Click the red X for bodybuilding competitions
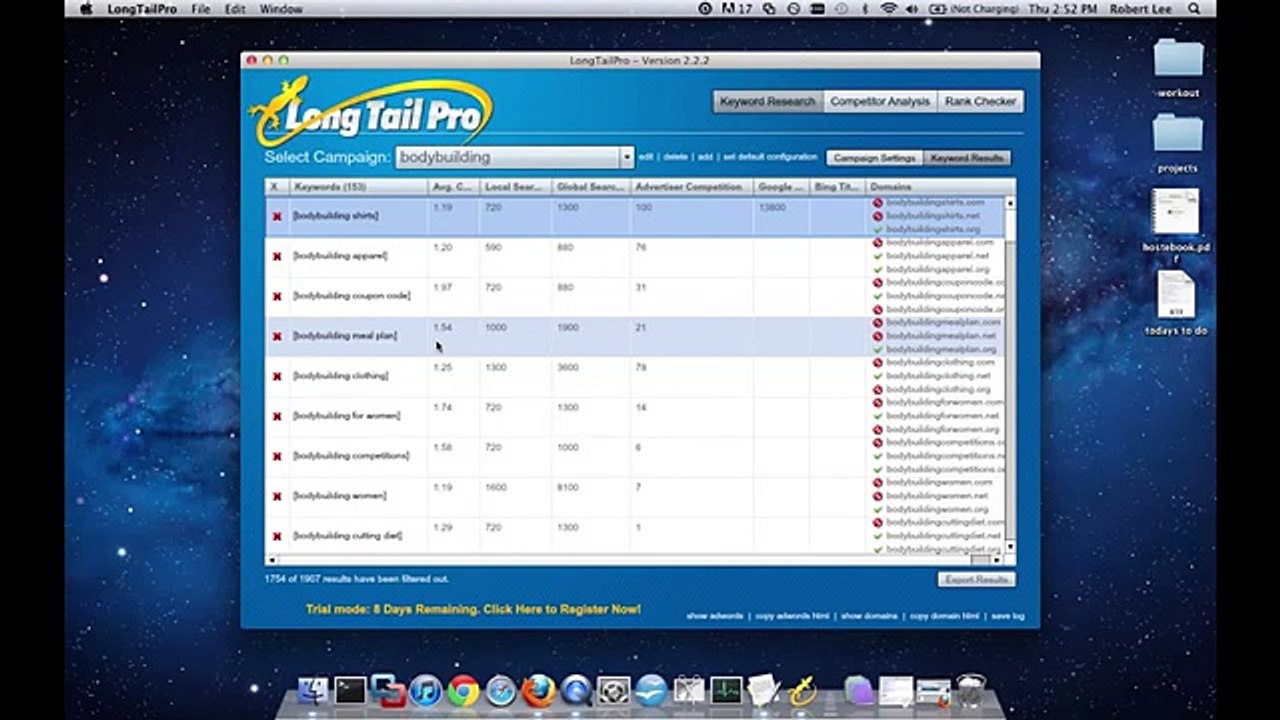 (277, 456)
